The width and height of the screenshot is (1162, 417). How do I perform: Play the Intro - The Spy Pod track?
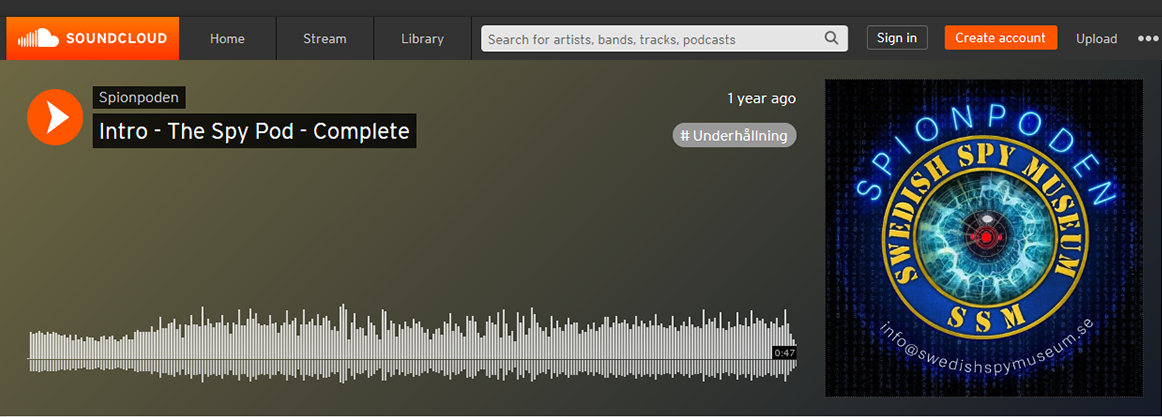pos(55,117)
